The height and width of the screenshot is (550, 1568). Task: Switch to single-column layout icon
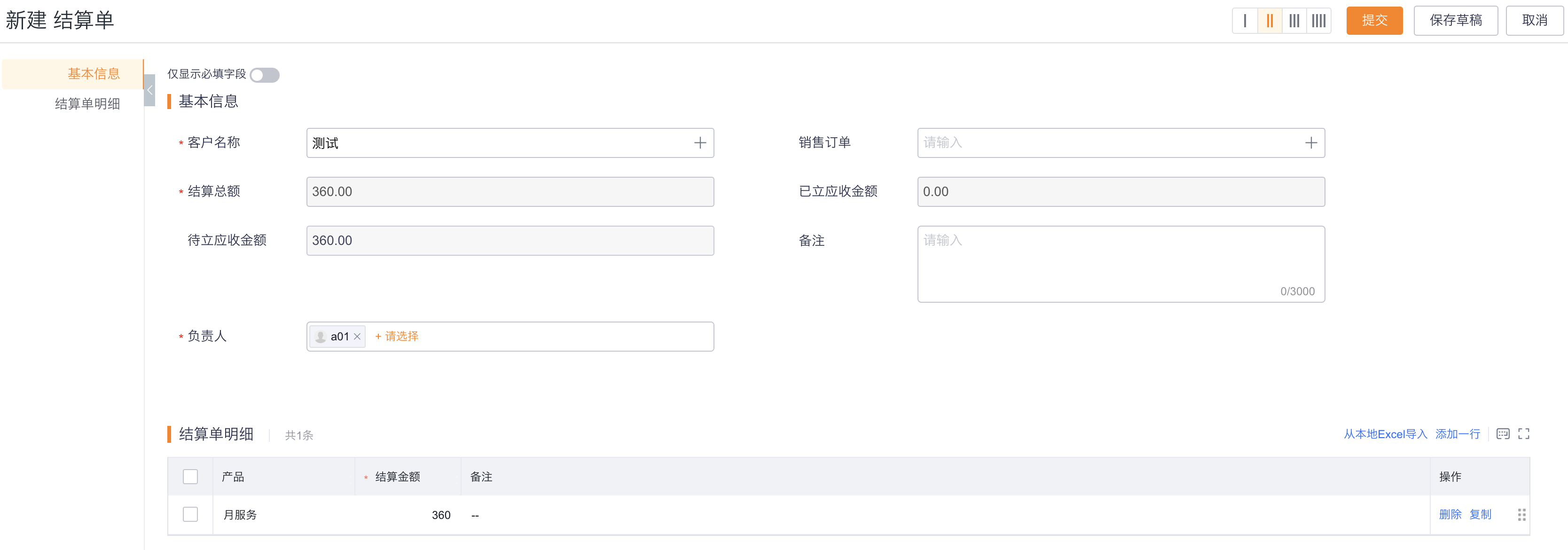(1245, 21)
